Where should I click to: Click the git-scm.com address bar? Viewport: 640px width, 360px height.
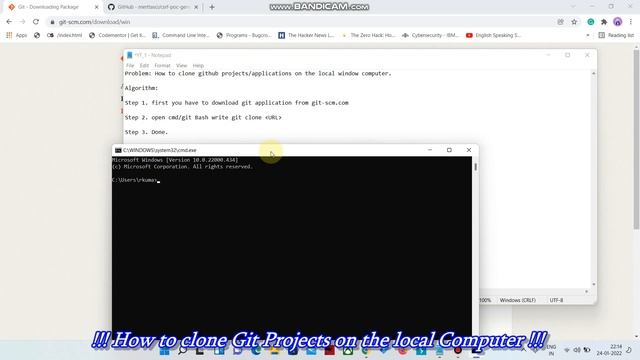(x=302, y=22)
